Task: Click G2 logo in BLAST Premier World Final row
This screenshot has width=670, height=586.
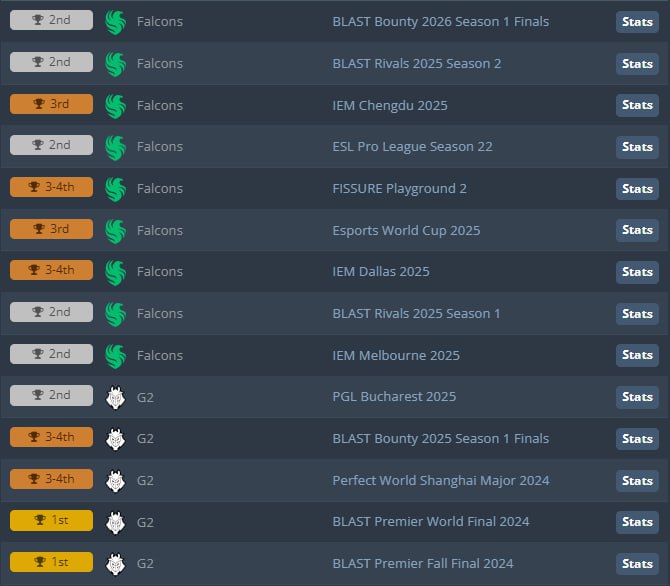Action: 115,522
